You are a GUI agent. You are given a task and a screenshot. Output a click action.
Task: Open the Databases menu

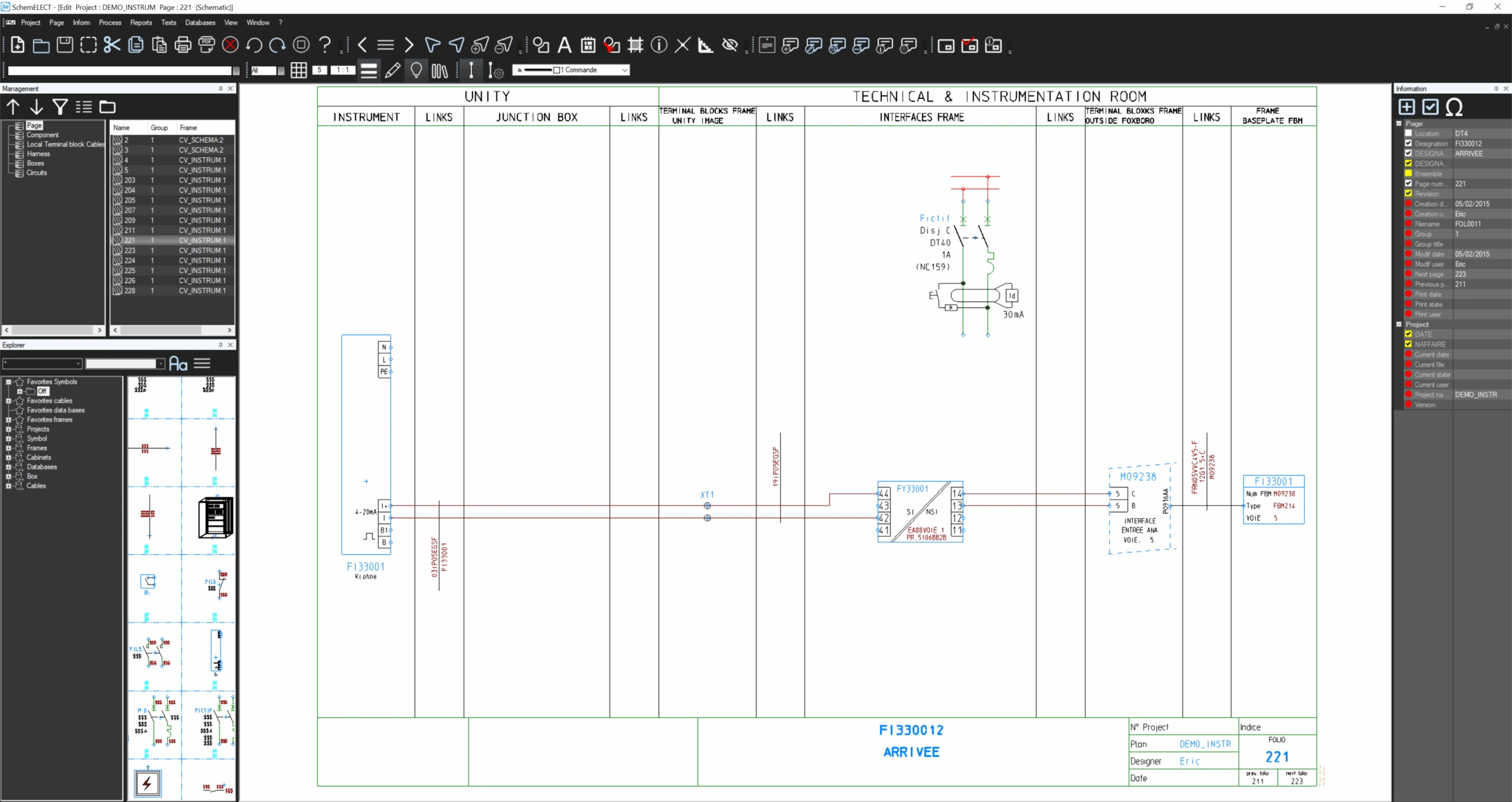[200, 22]
